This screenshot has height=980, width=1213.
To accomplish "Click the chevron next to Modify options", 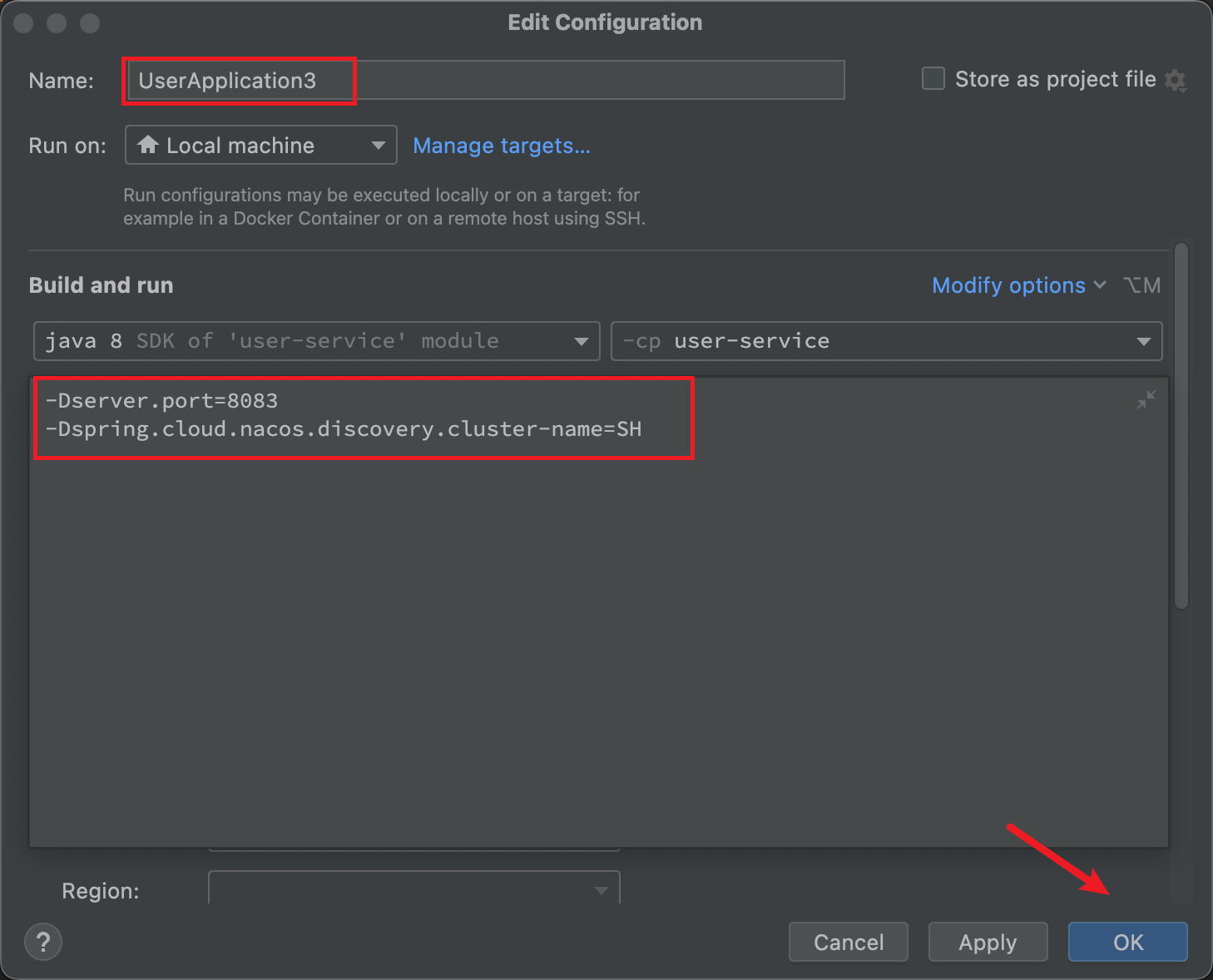I will 1100,285.
